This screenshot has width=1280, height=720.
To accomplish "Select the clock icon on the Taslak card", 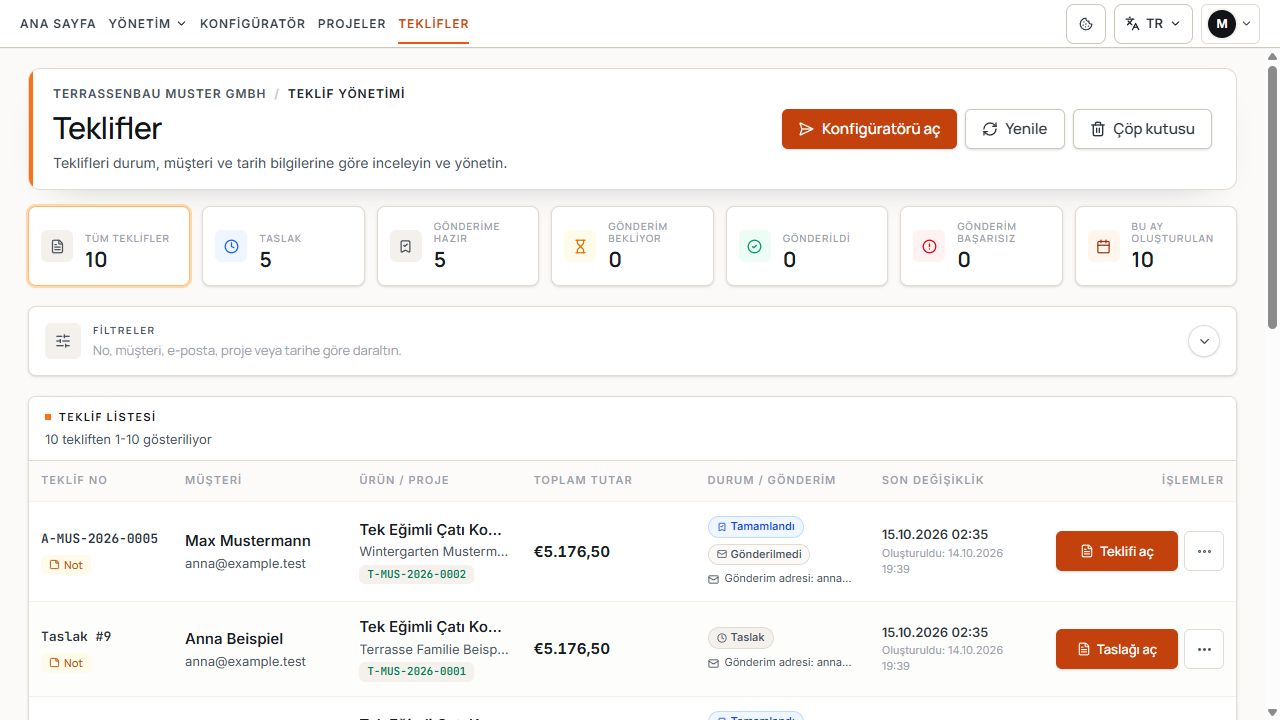I will point(231,246).
